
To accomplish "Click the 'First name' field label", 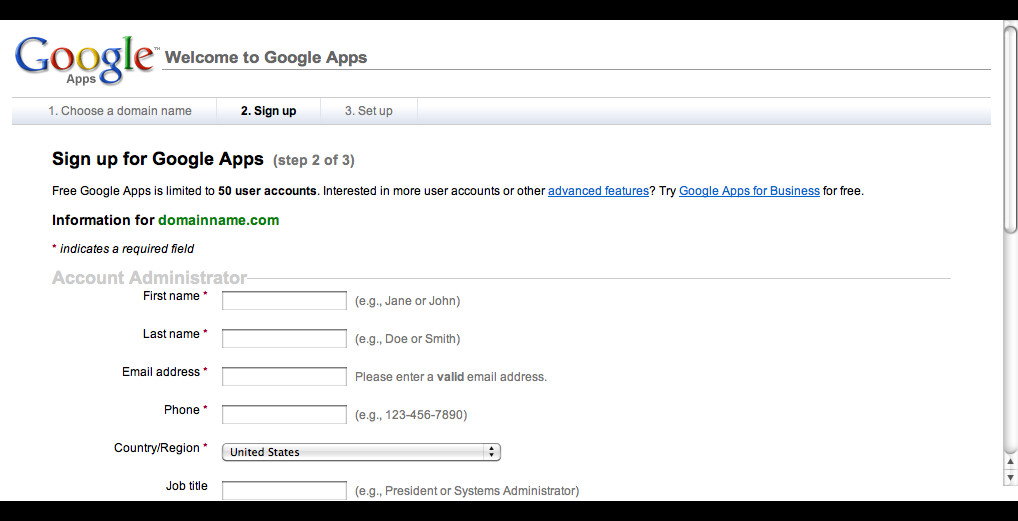I will (171, 296).
